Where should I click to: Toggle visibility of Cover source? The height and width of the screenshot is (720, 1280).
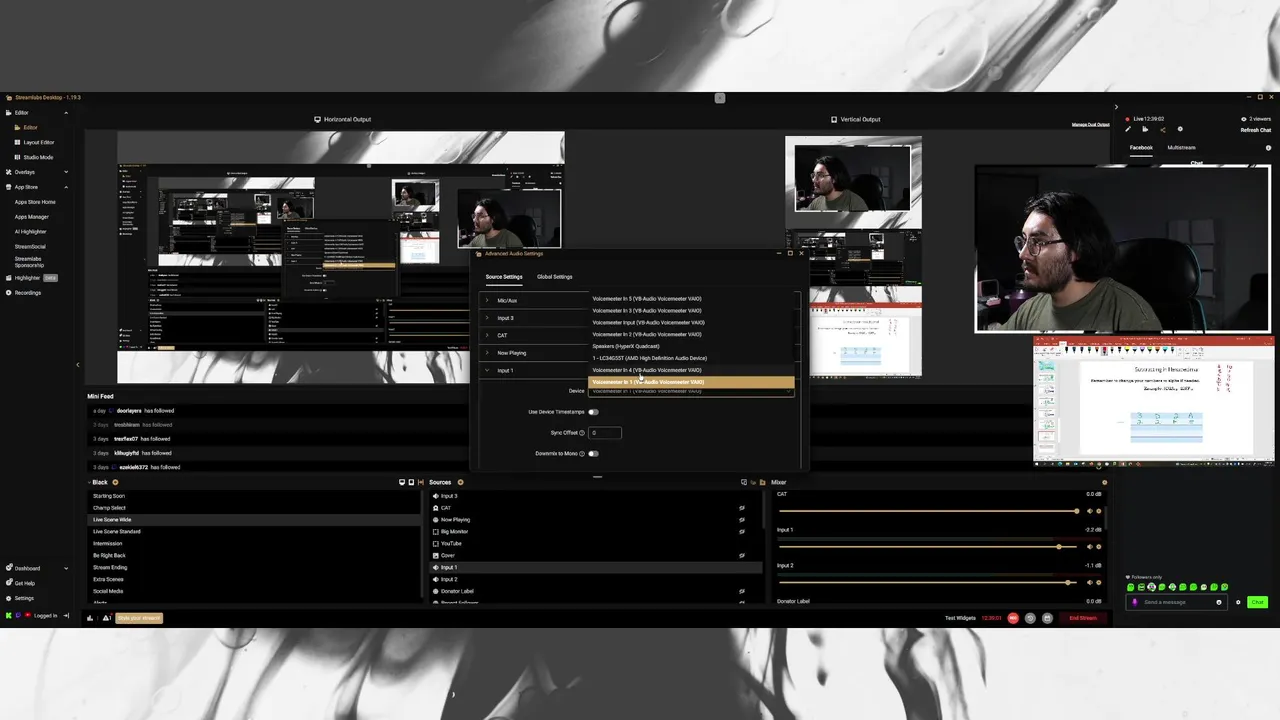[742, 555]
